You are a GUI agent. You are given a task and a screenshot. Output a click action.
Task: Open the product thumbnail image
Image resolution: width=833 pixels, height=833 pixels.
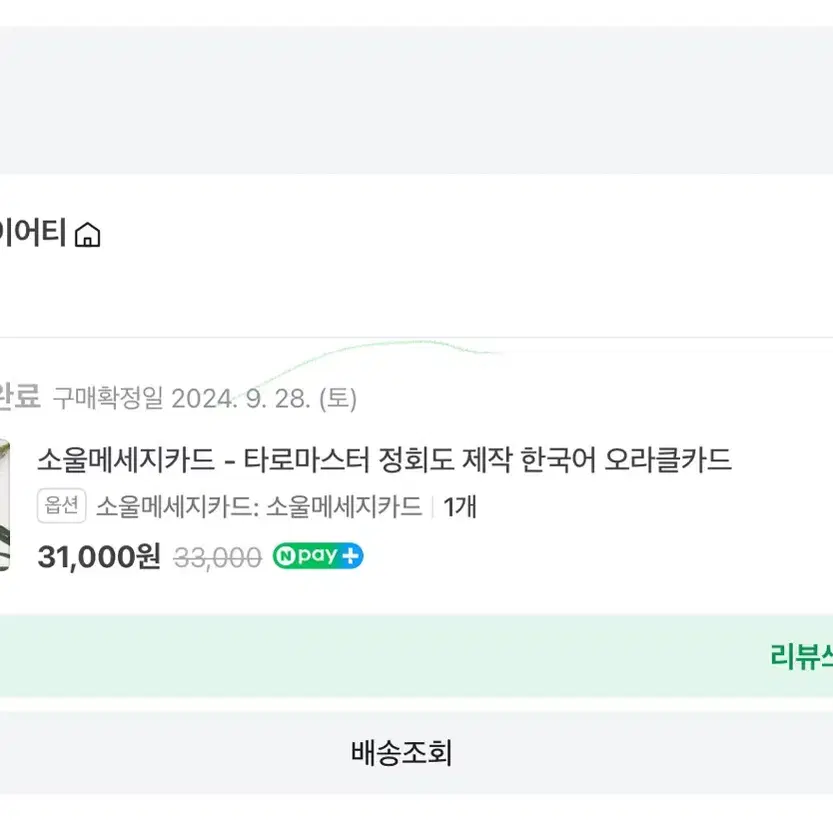4,505
